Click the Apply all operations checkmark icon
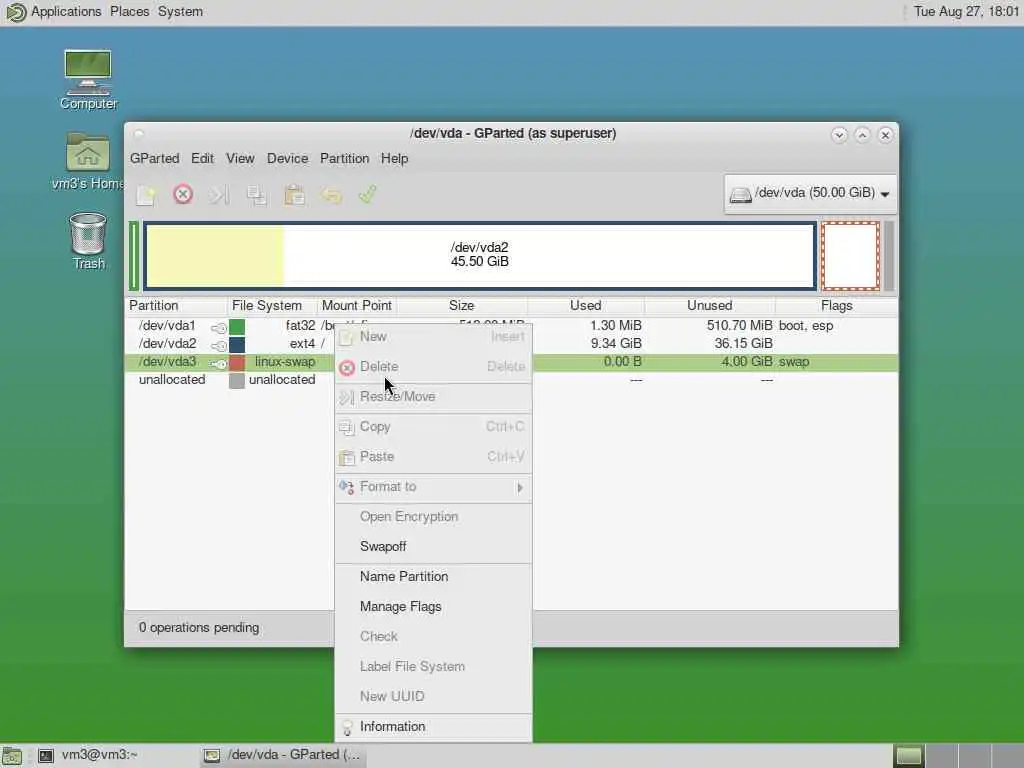This screenshot has width=1024, height=768. pyautogui.click(x=368, y=194)
